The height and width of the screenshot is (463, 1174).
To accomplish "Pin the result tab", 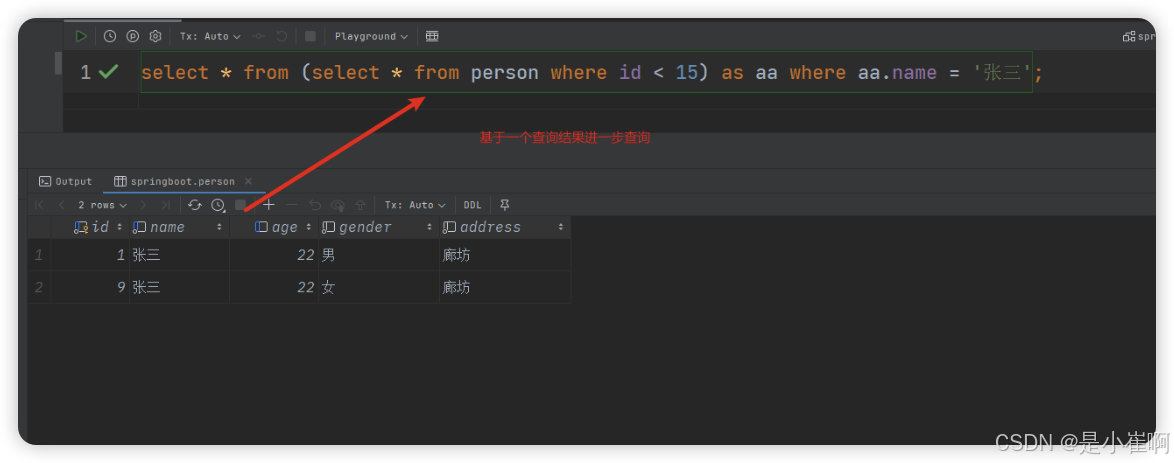I will coord(505,205).
